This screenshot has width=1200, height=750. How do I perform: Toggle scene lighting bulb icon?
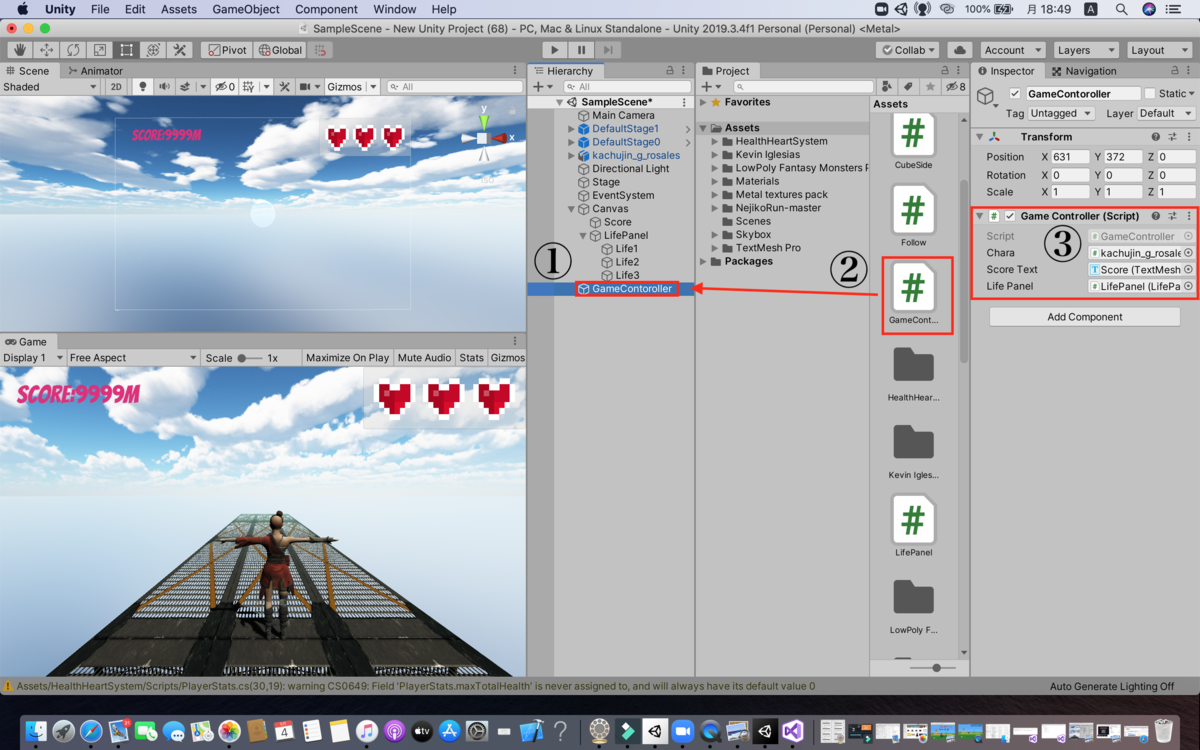point(143,87)
